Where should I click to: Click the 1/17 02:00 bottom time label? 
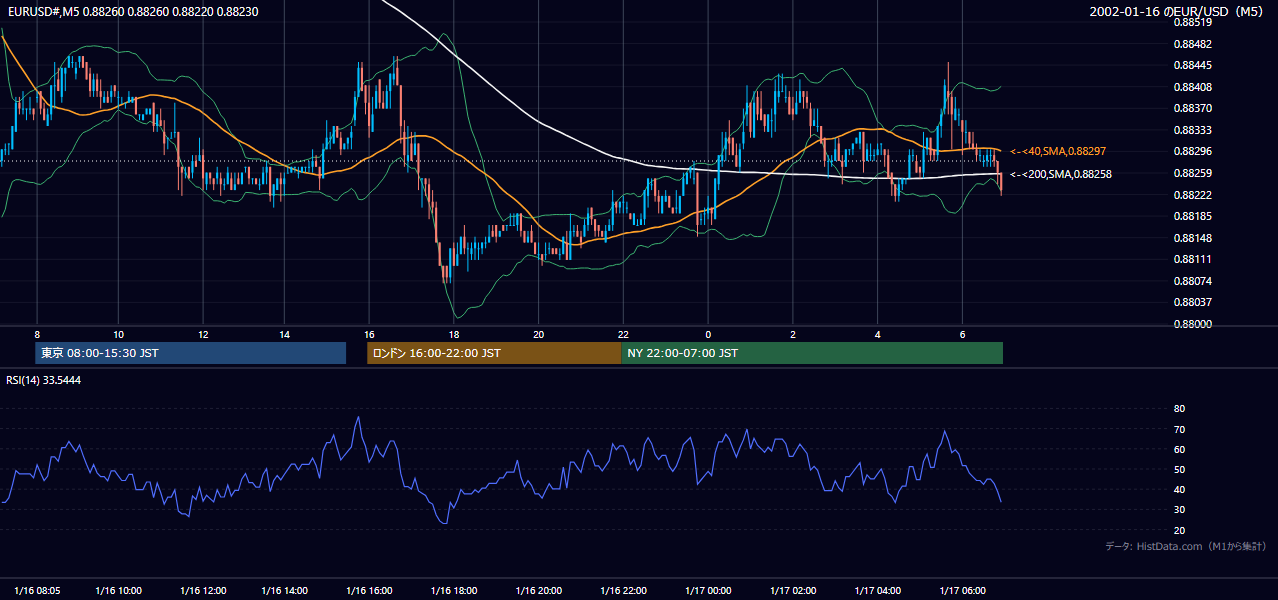point(793,589)
